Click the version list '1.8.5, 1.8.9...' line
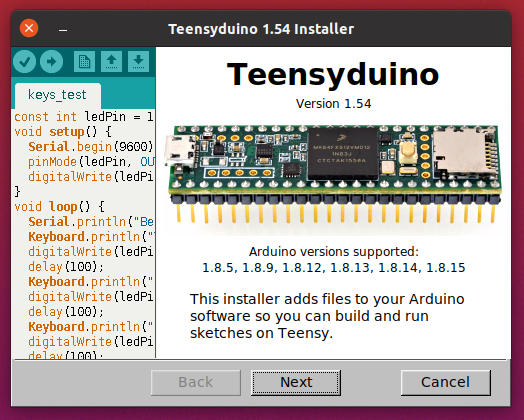Viewport: 524px width, 420px height. click(334, 268)
